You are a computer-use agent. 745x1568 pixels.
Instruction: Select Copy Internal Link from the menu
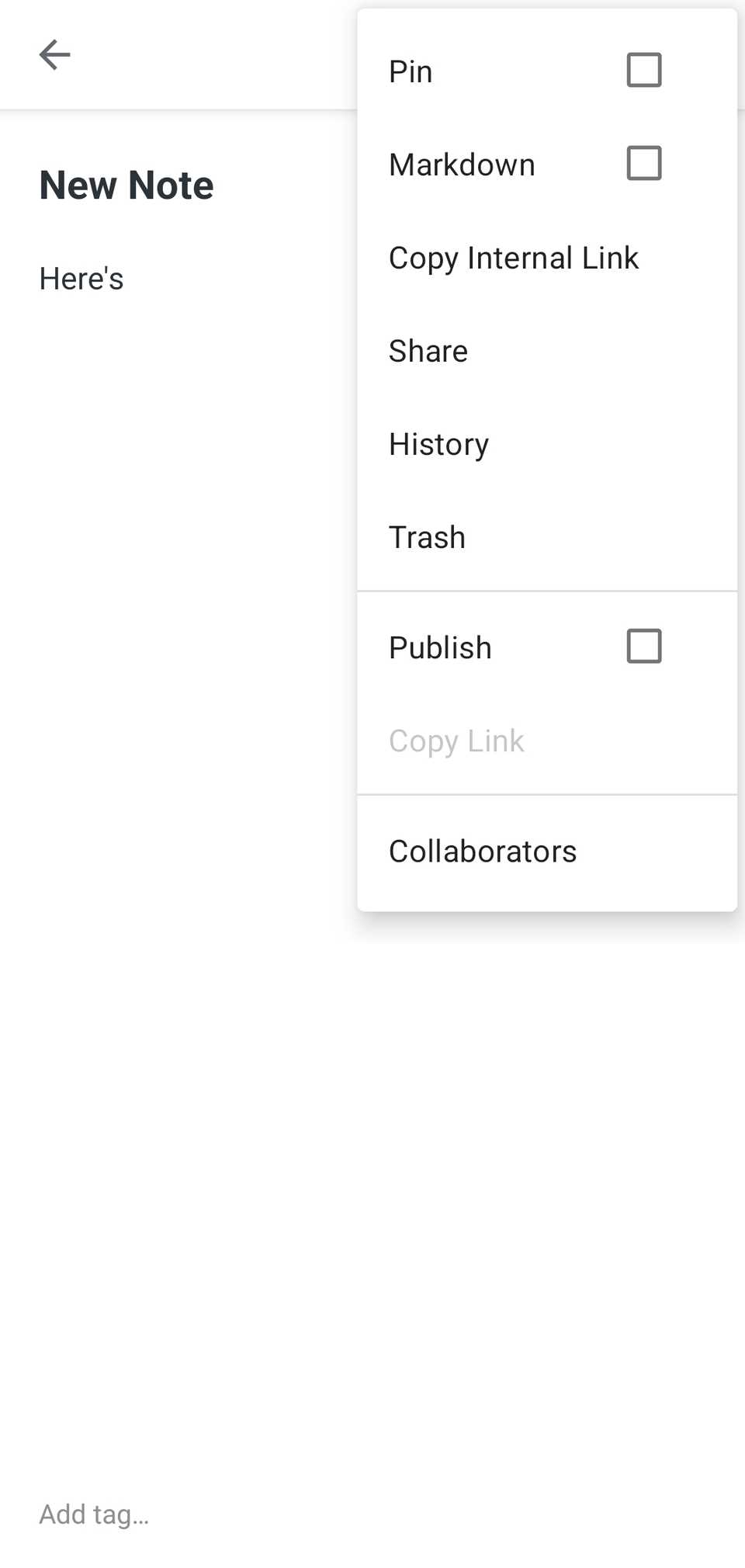coord(514,258)
